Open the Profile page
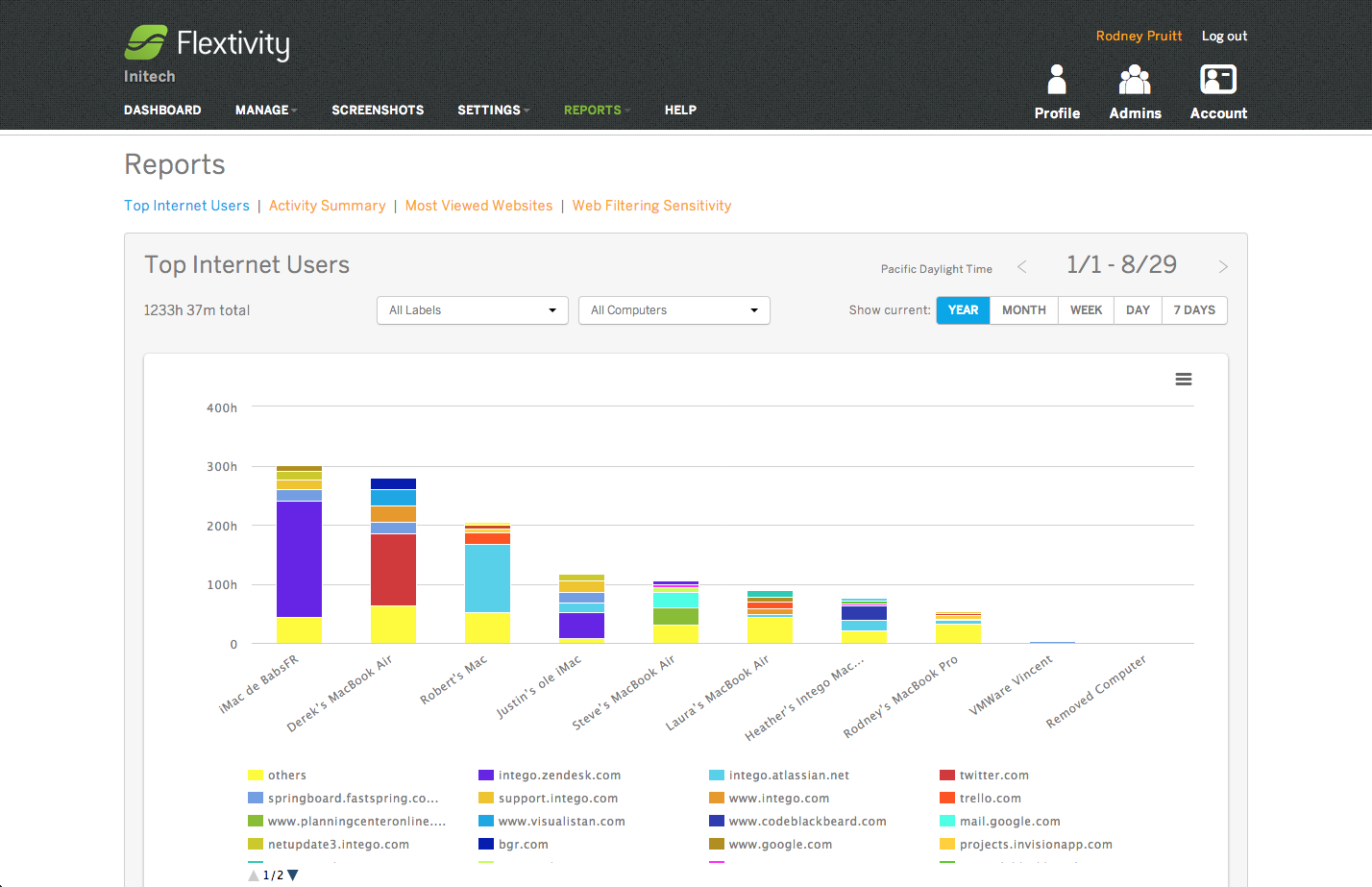The width and height of the screenshot is (1372, 887). click(1057, 91)
